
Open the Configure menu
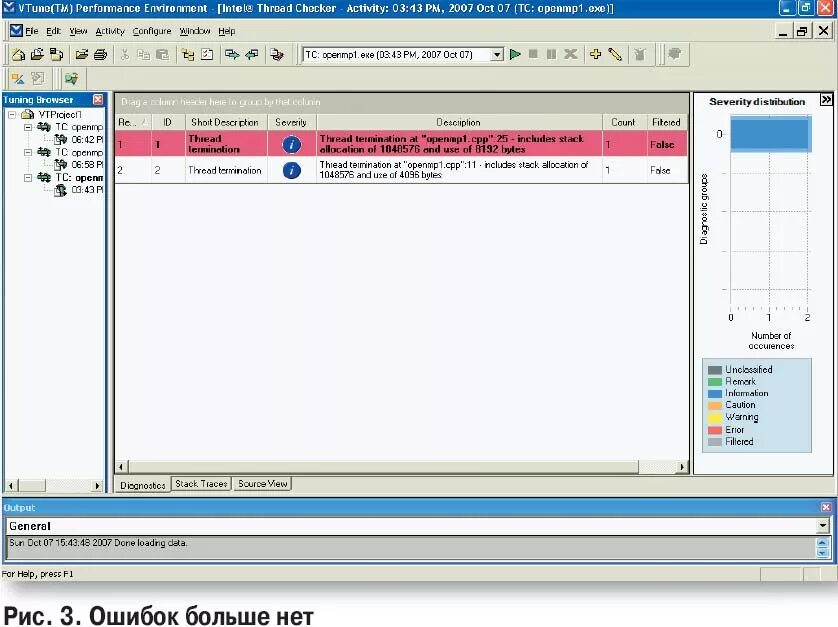(x=152, y=31)
